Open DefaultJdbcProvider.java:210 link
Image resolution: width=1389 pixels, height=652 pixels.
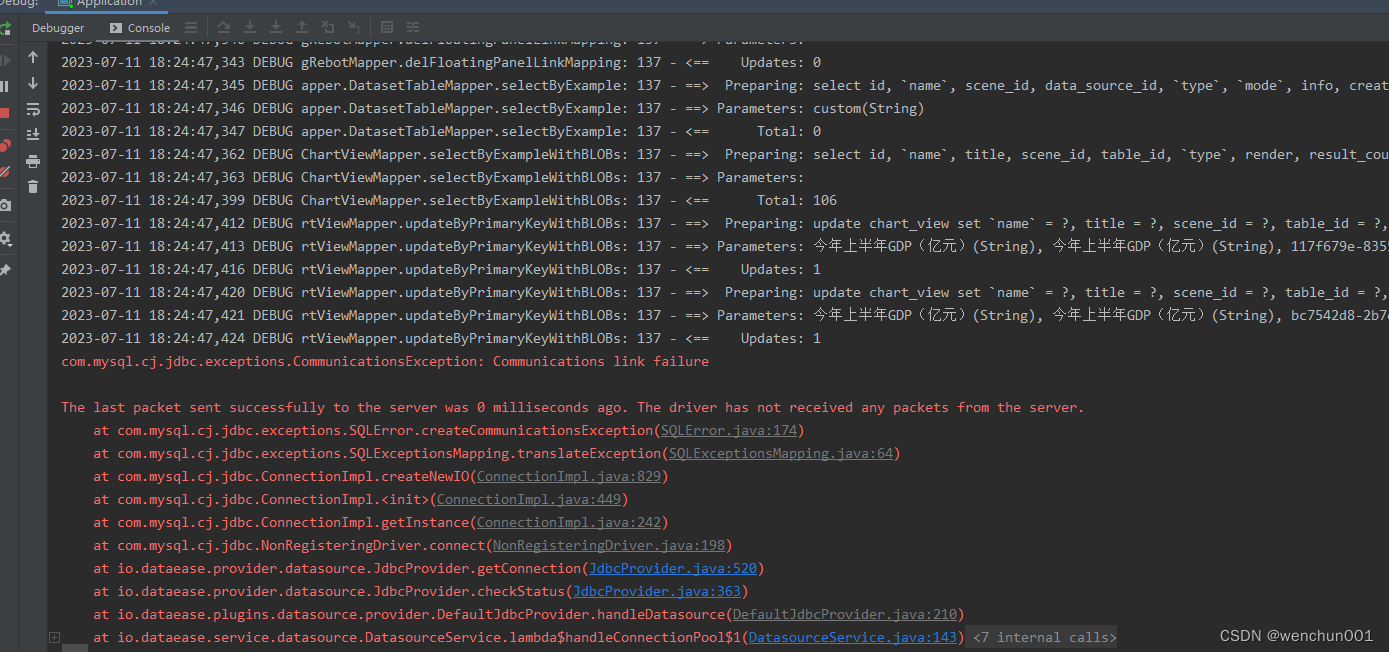845,615
